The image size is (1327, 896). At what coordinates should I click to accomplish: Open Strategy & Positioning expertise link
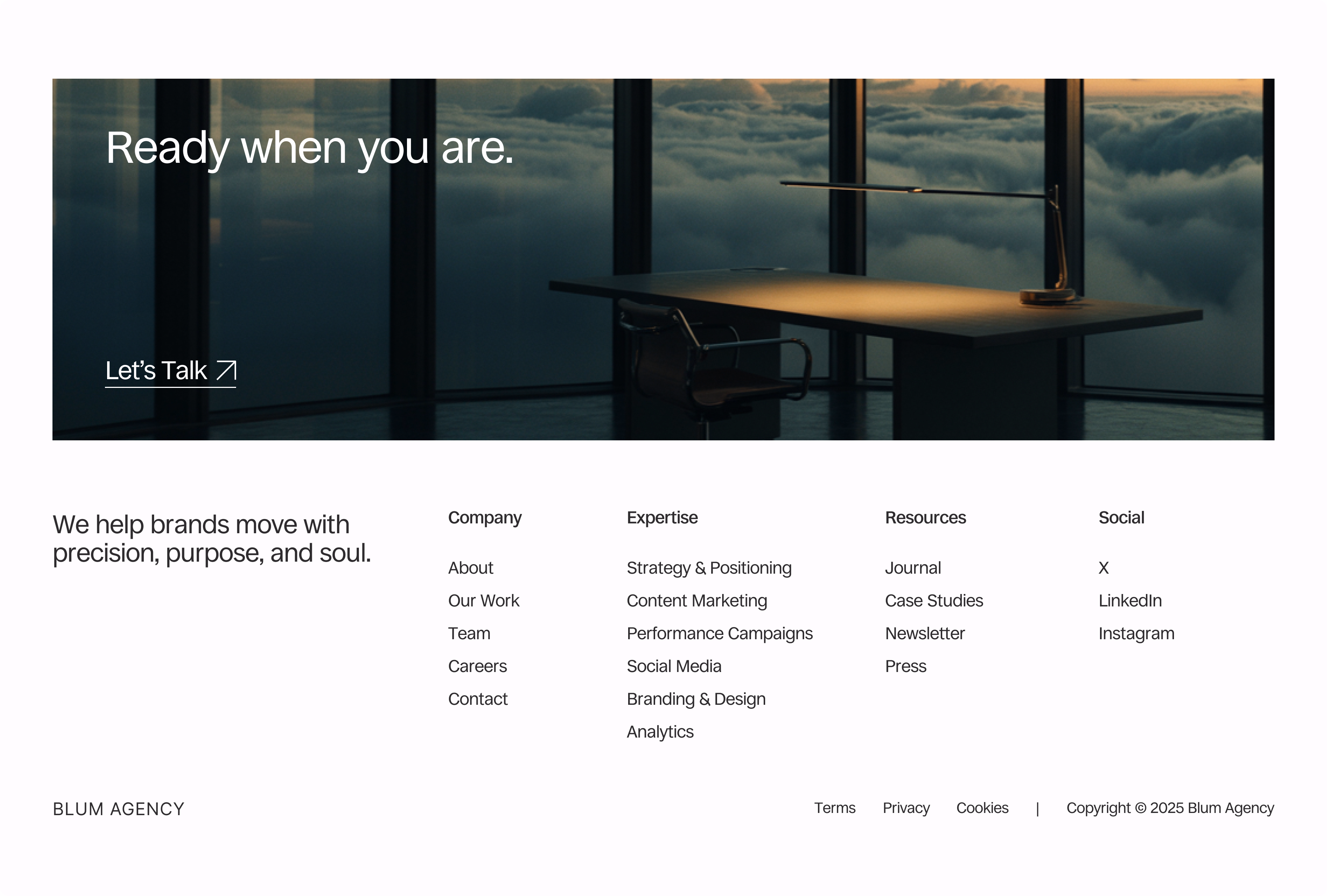(x=709, y=568)
